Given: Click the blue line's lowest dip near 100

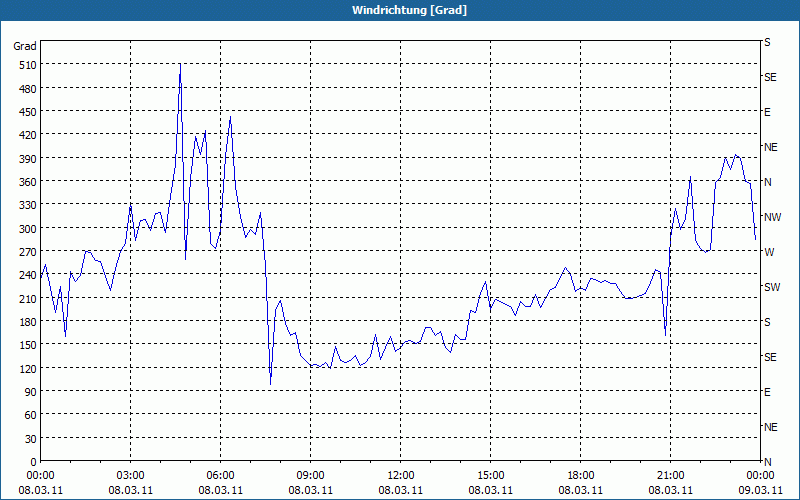Looking at the screenshot, I should [x=270, y=384].
